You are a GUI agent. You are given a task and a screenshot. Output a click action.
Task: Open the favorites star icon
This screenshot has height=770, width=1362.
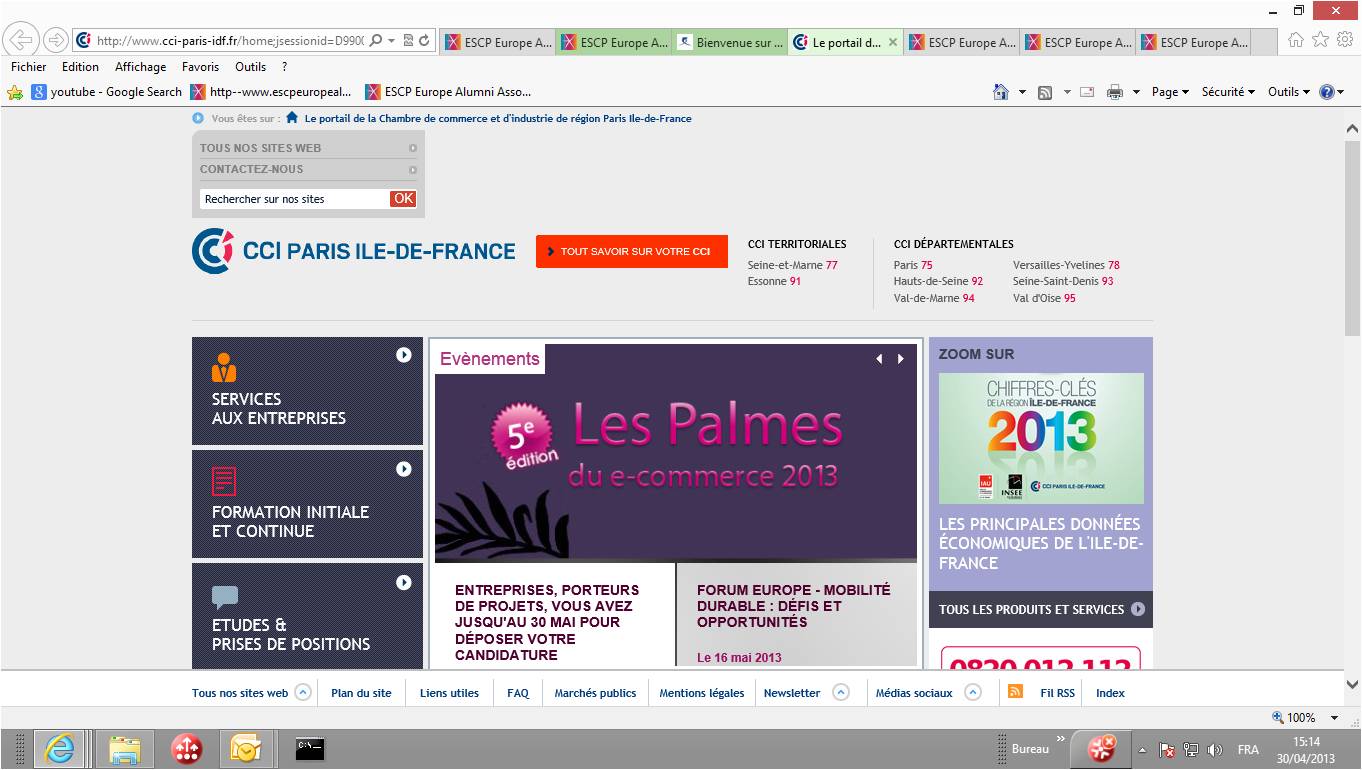[1320, 39]
